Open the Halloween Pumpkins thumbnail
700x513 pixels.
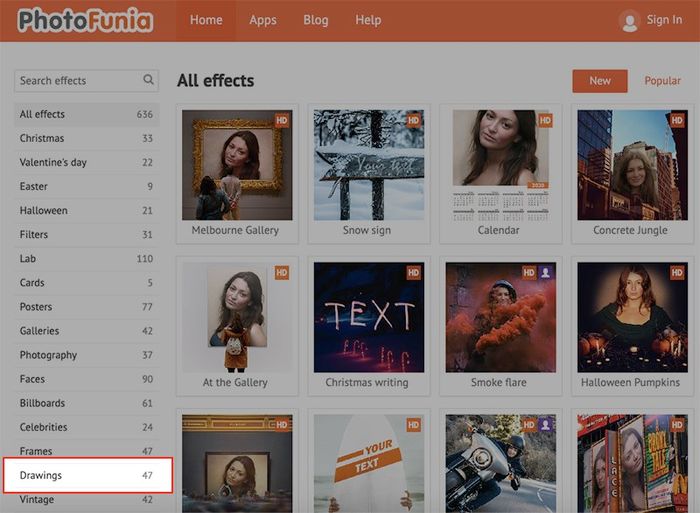[x=632, y=317]
